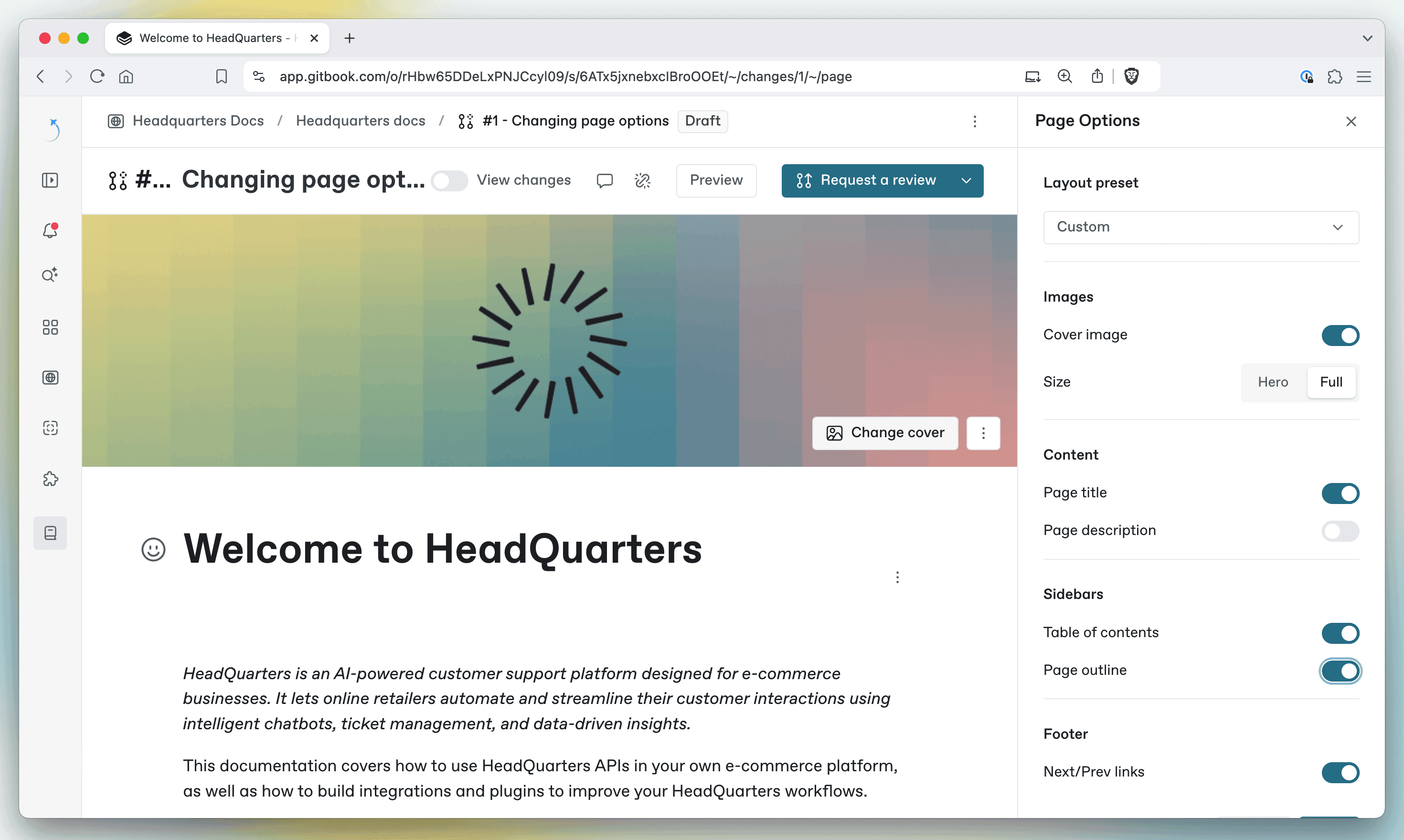Toggle the View changes switch

coord(449,180)
